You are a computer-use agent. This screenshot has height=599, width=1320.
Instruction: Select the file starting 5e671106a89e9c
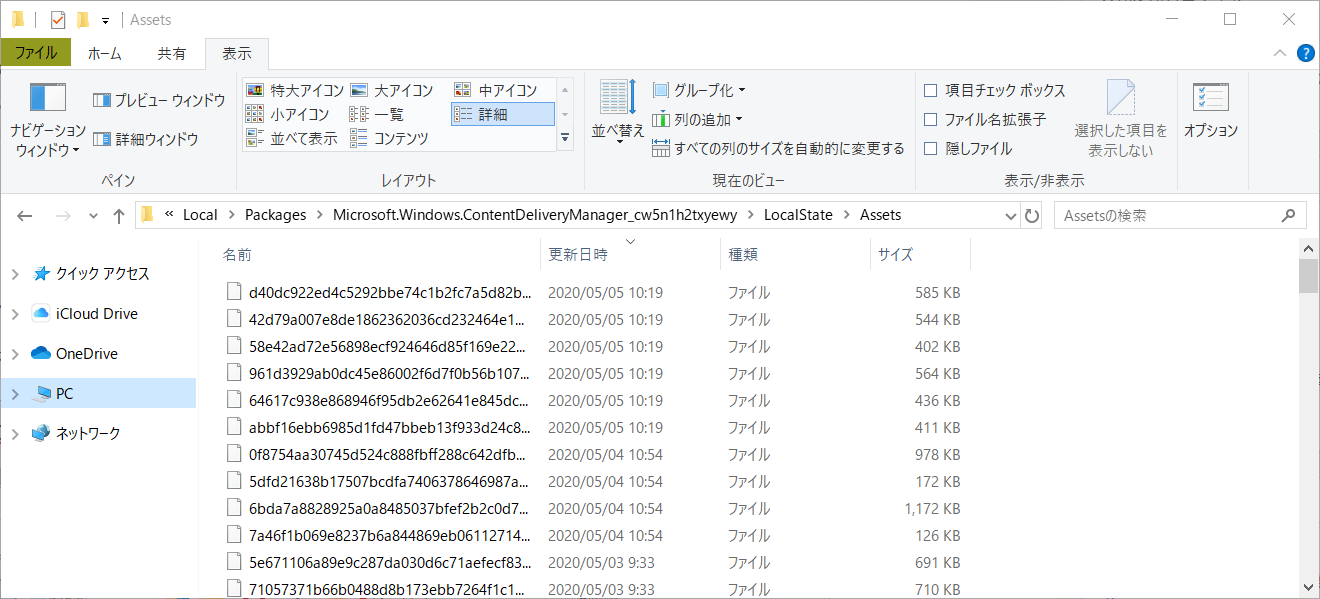click(x=390, y=562)
